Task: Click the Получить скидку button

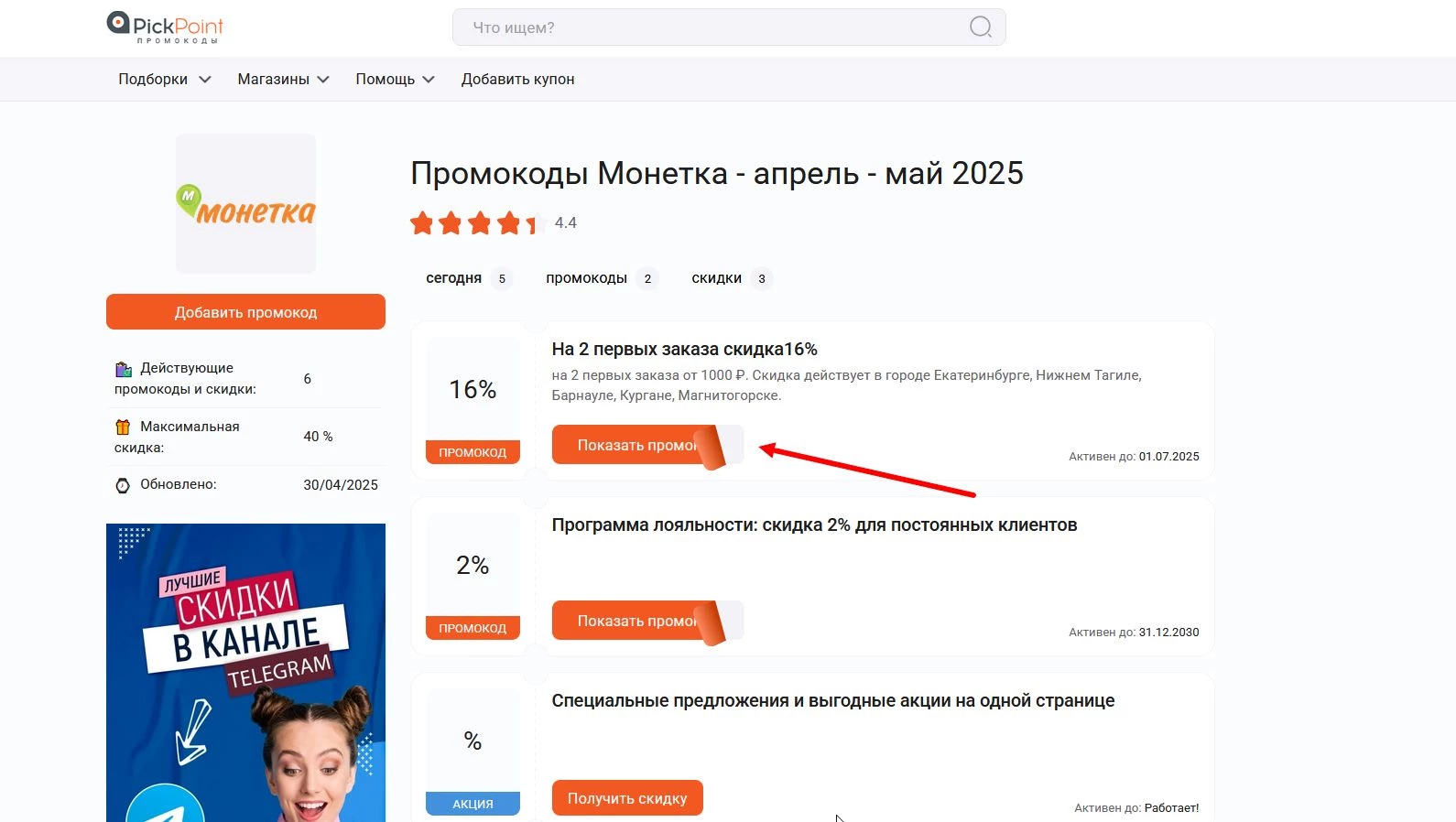Action: coord(627,798)
